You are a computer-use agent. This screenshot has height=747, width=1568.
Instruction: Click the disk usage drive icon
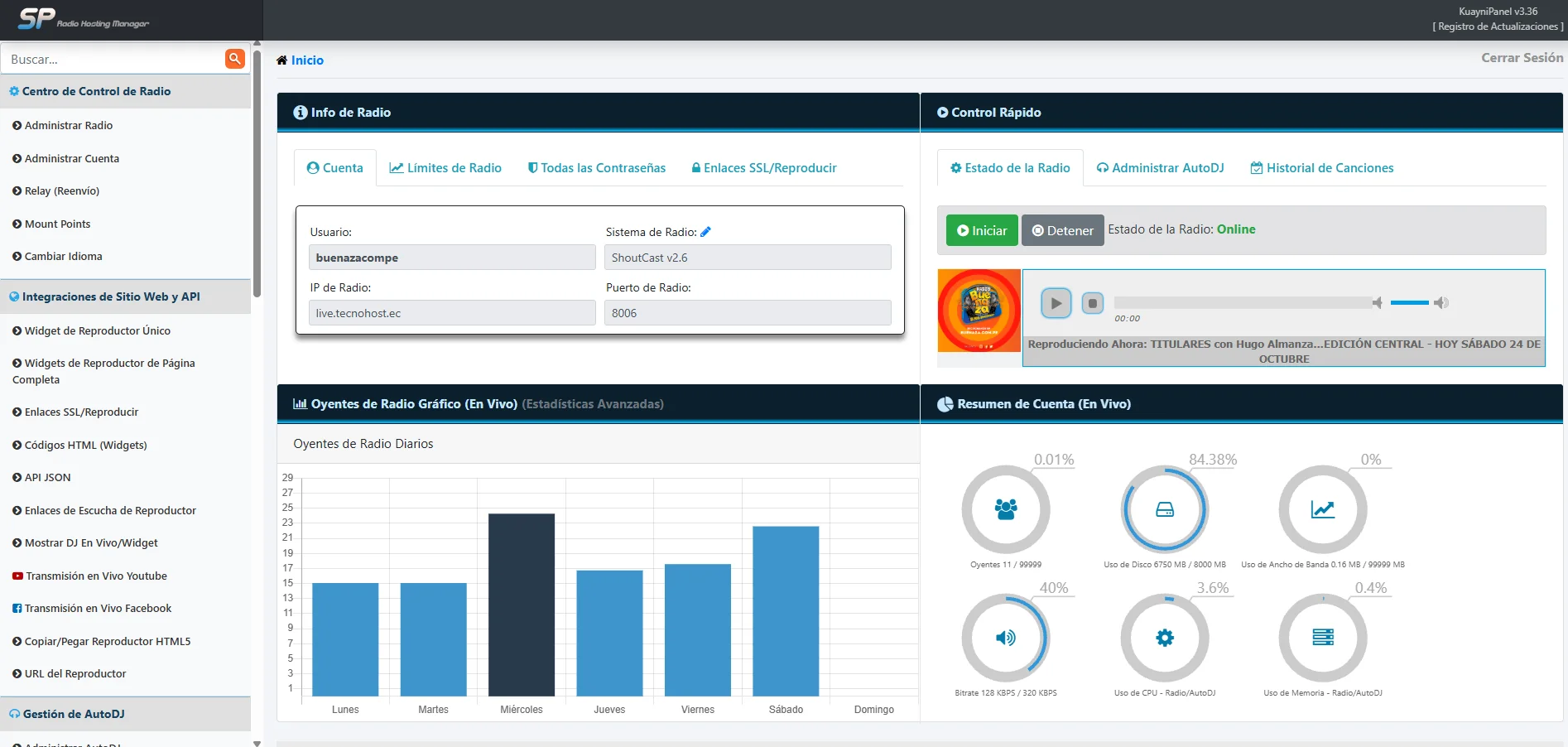[x=1165, y=509]
